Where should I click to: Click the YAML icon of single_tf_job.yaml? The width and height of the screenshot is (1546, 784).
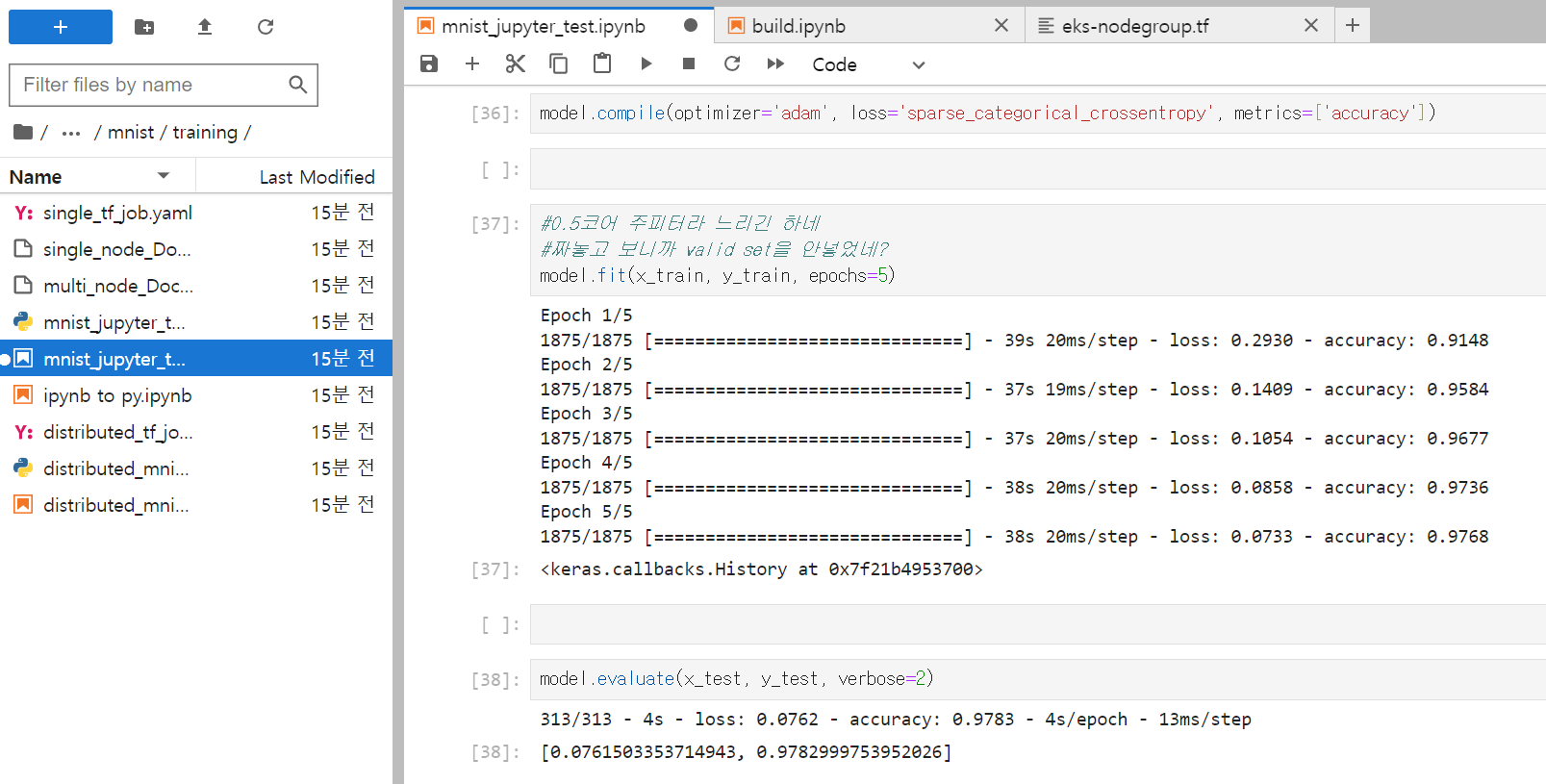pos(23,213)
